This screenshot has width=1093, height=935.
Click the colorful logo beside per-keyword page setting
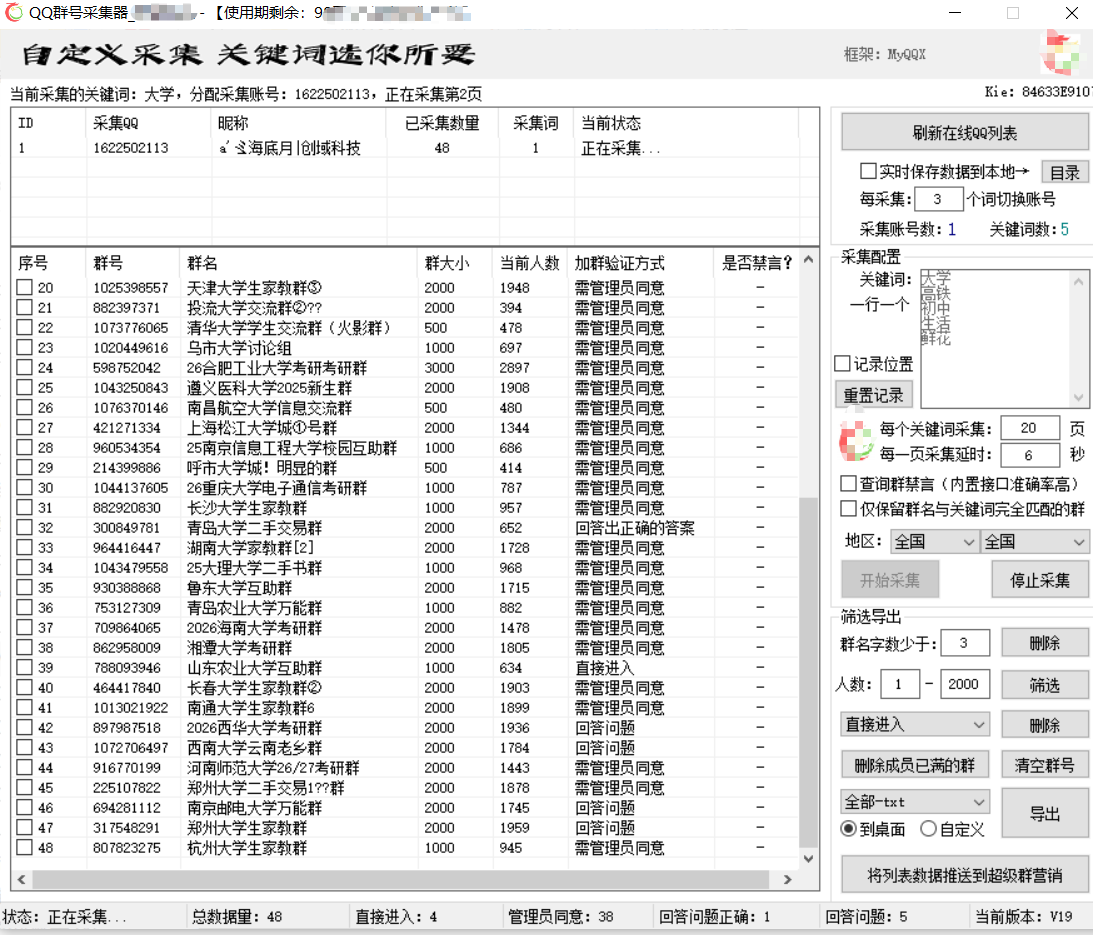pyautogui.click(x=856, y=441)
